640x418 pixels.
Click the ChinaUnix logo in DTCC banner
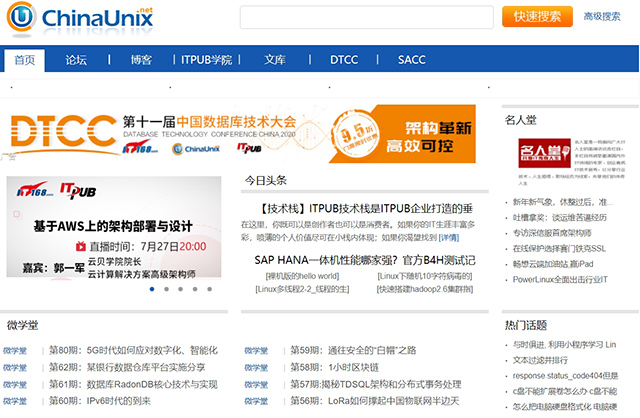click(x=196, y=149)
